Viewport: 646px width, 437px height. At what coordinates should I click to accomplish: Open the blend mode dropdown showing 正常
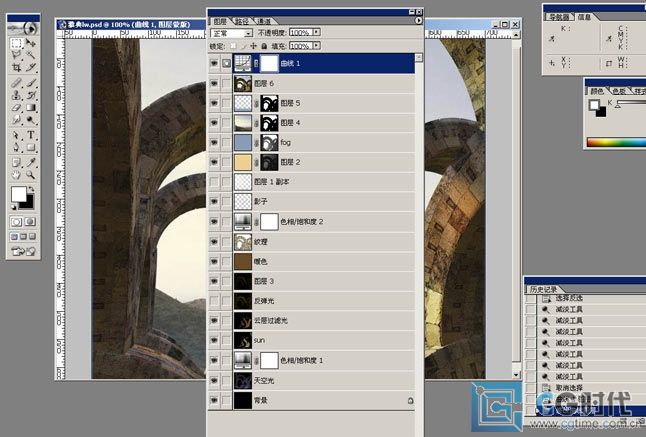tap(231, 33)
